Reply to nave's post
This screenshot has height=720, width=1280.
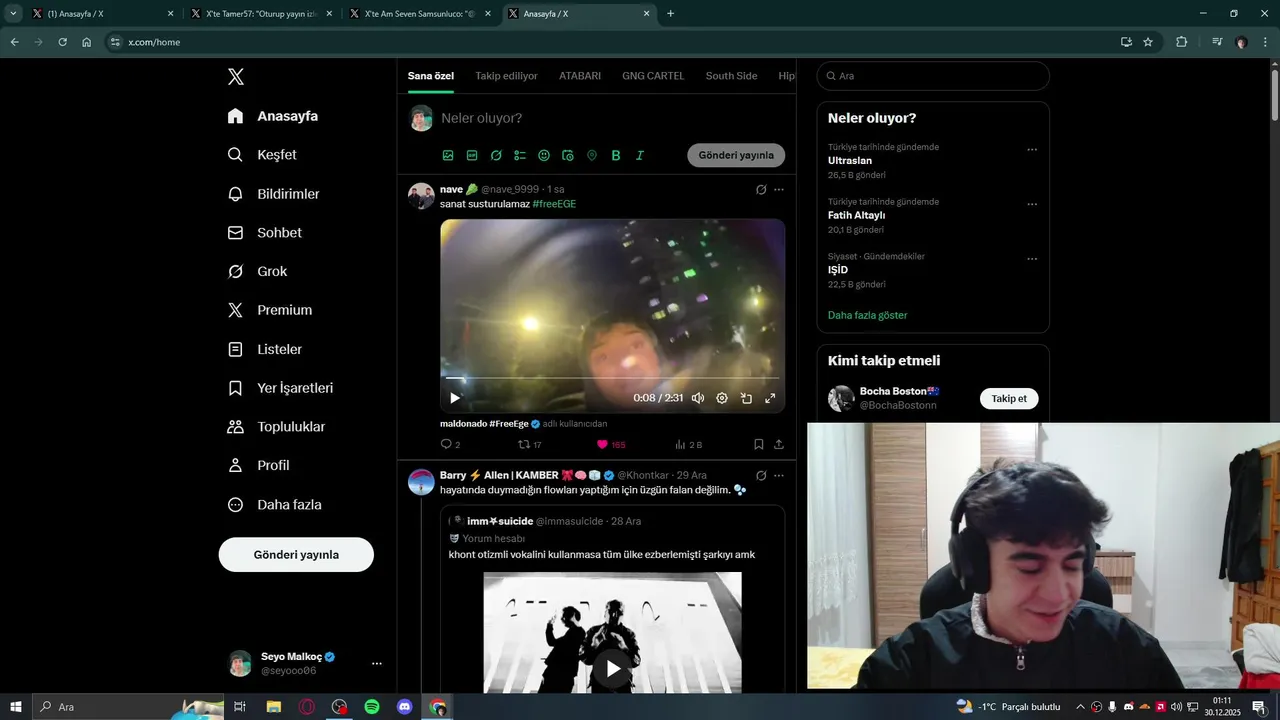[x=450, y=444]
